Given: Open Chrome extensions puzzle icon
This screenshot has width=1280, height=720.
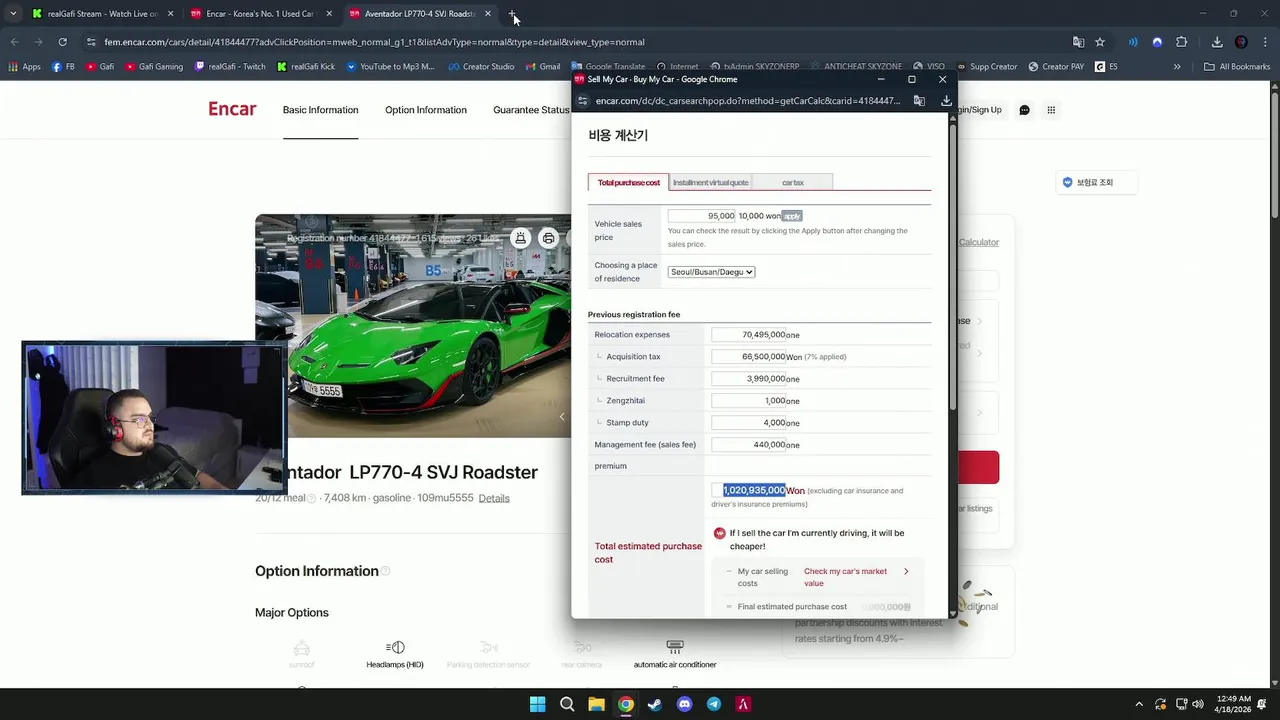Looking at the screenshot, I should (x=1181, y=42).
